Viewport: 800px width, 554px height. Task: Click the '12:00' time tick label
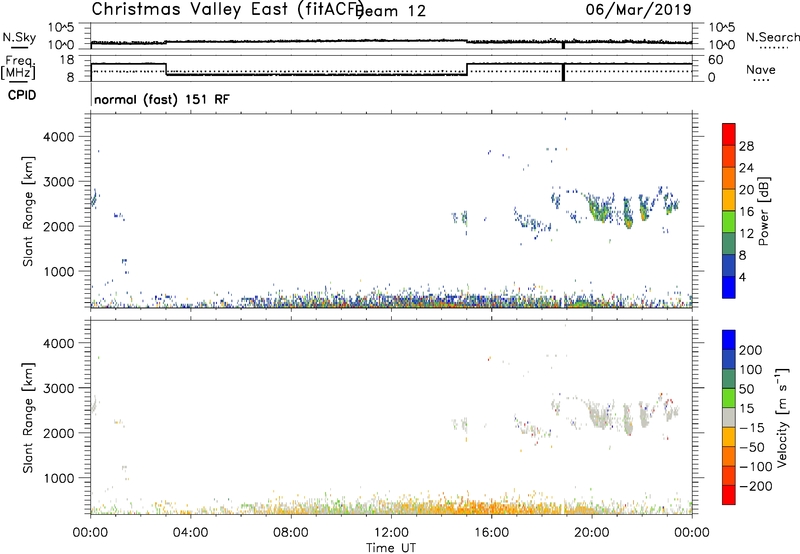tap(391, 533)
